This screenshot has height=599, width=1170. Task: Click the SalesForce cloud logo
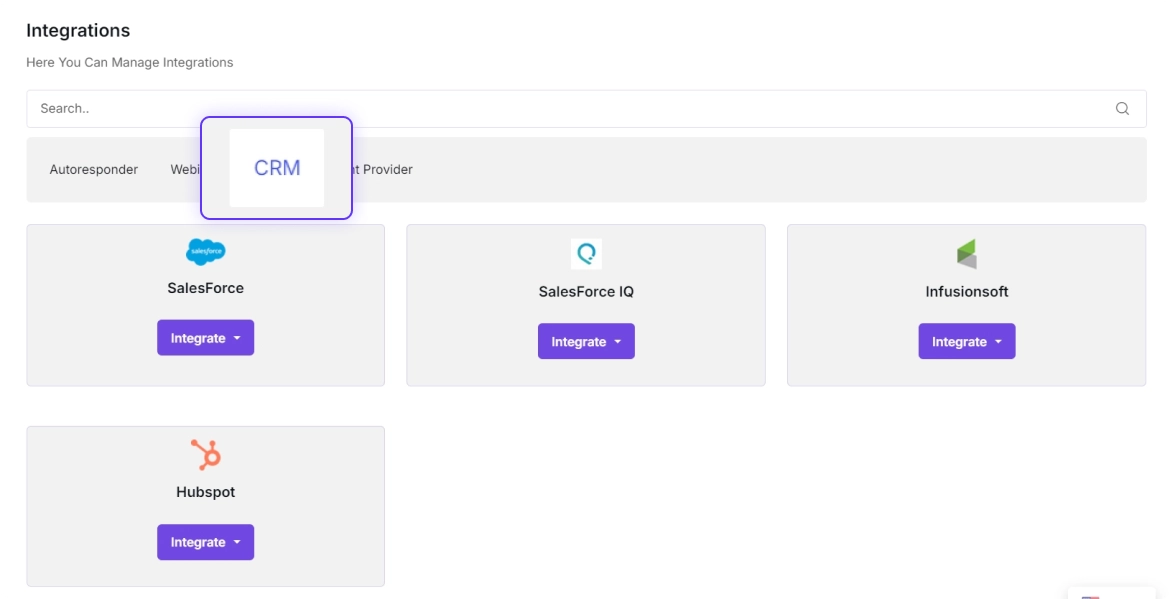point(206,252)
